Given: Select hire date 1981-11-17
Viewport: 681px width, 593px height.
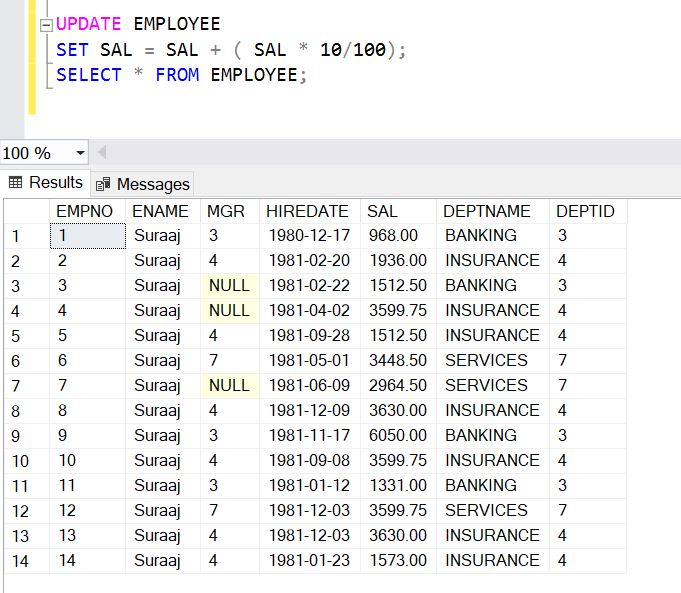Looking at the screenshot, I should click(x=310, y=436).
